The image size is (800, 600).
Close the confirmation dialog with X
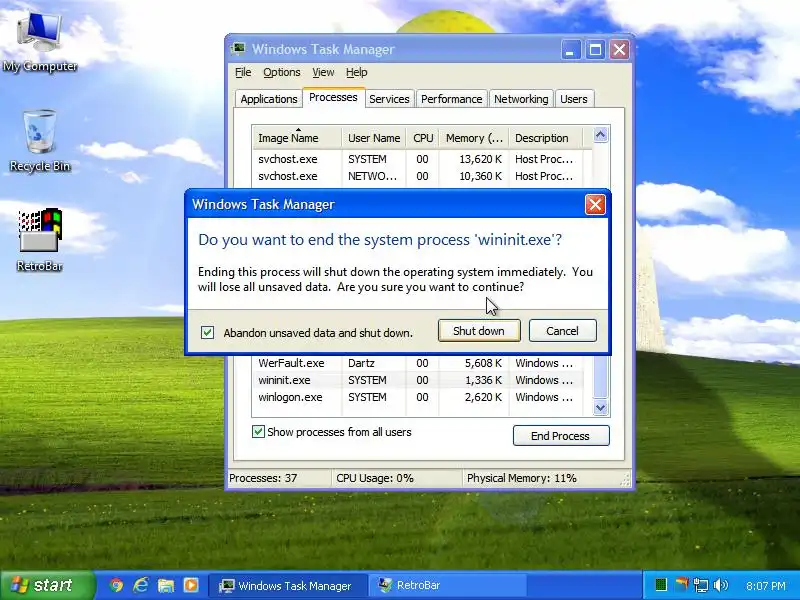click(x=595, y=205)
